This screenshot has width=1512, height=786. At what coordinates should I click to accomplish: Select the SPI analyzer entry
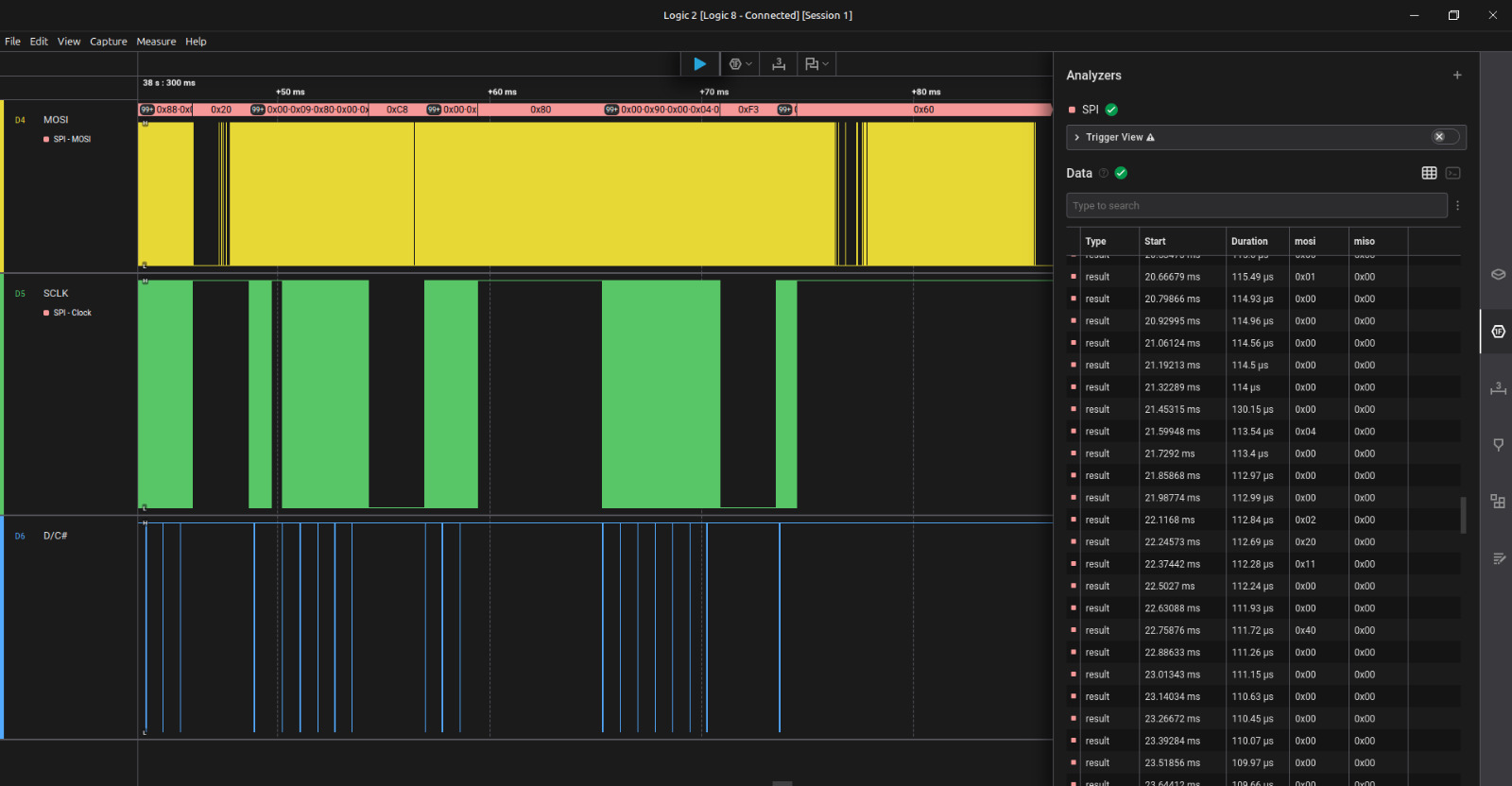1090,110
